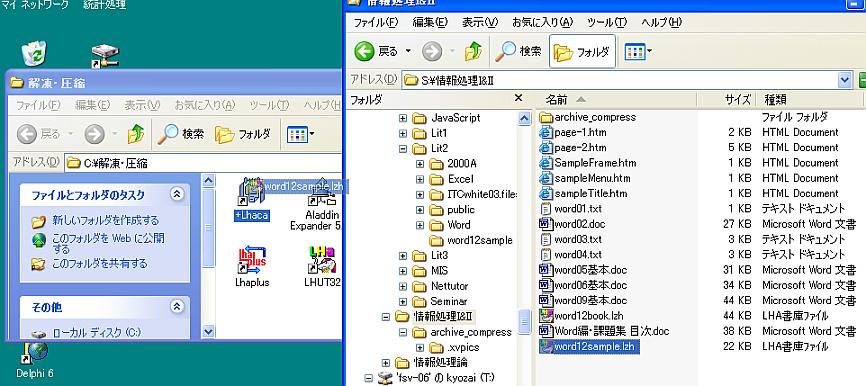This screenshot has width=866, height=386.
Task: Click the up folder icon in 解凍・圧縮 window
Action: click(135, 134)
